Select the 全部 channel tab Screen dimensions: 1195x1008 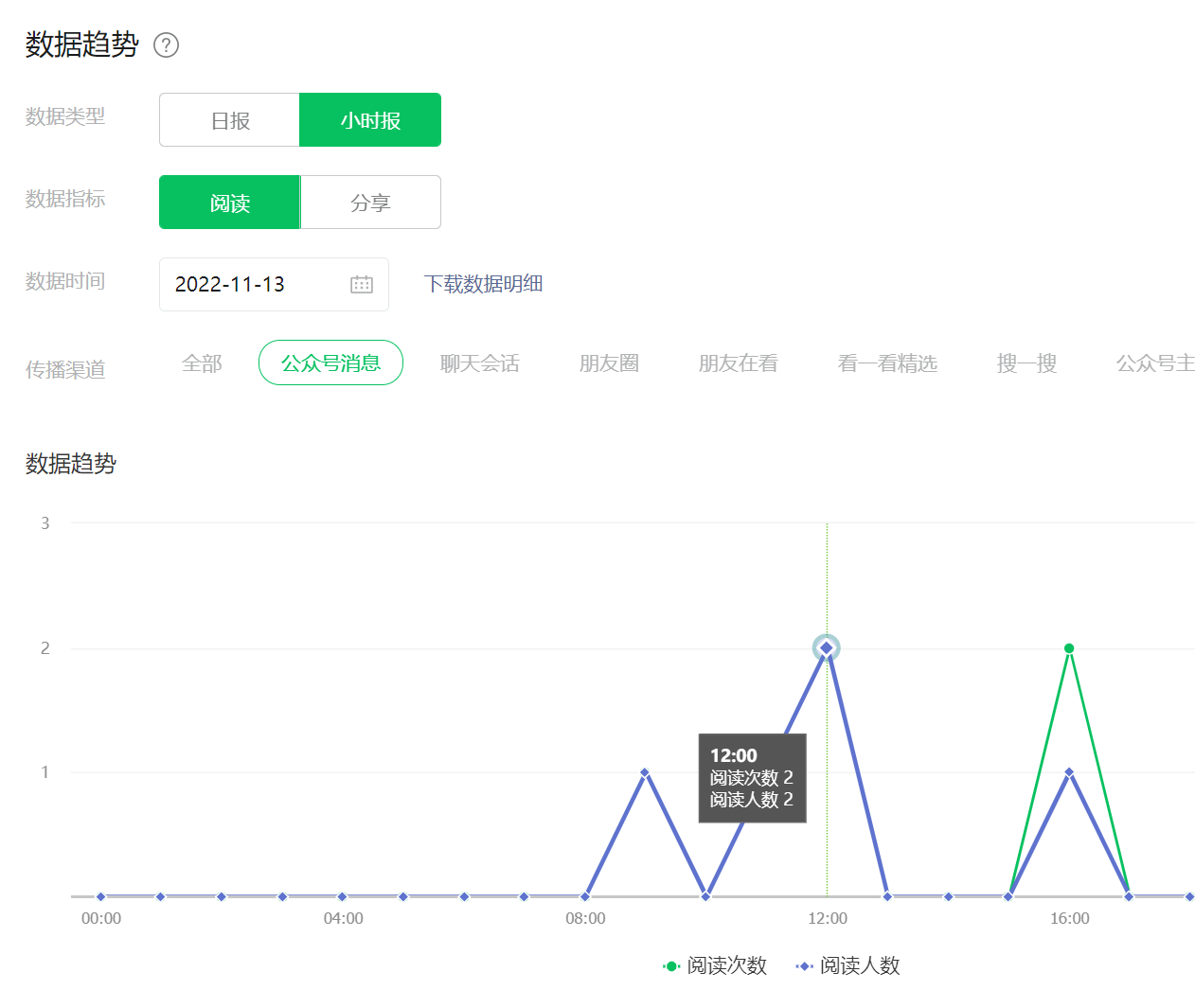point(202,363)
